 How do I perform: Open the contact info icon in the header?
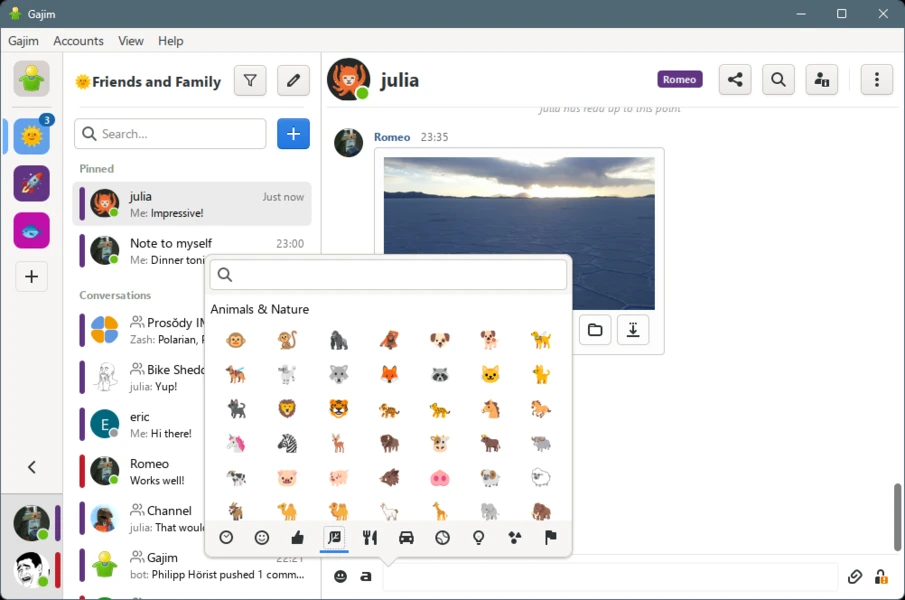coord(822,80)
